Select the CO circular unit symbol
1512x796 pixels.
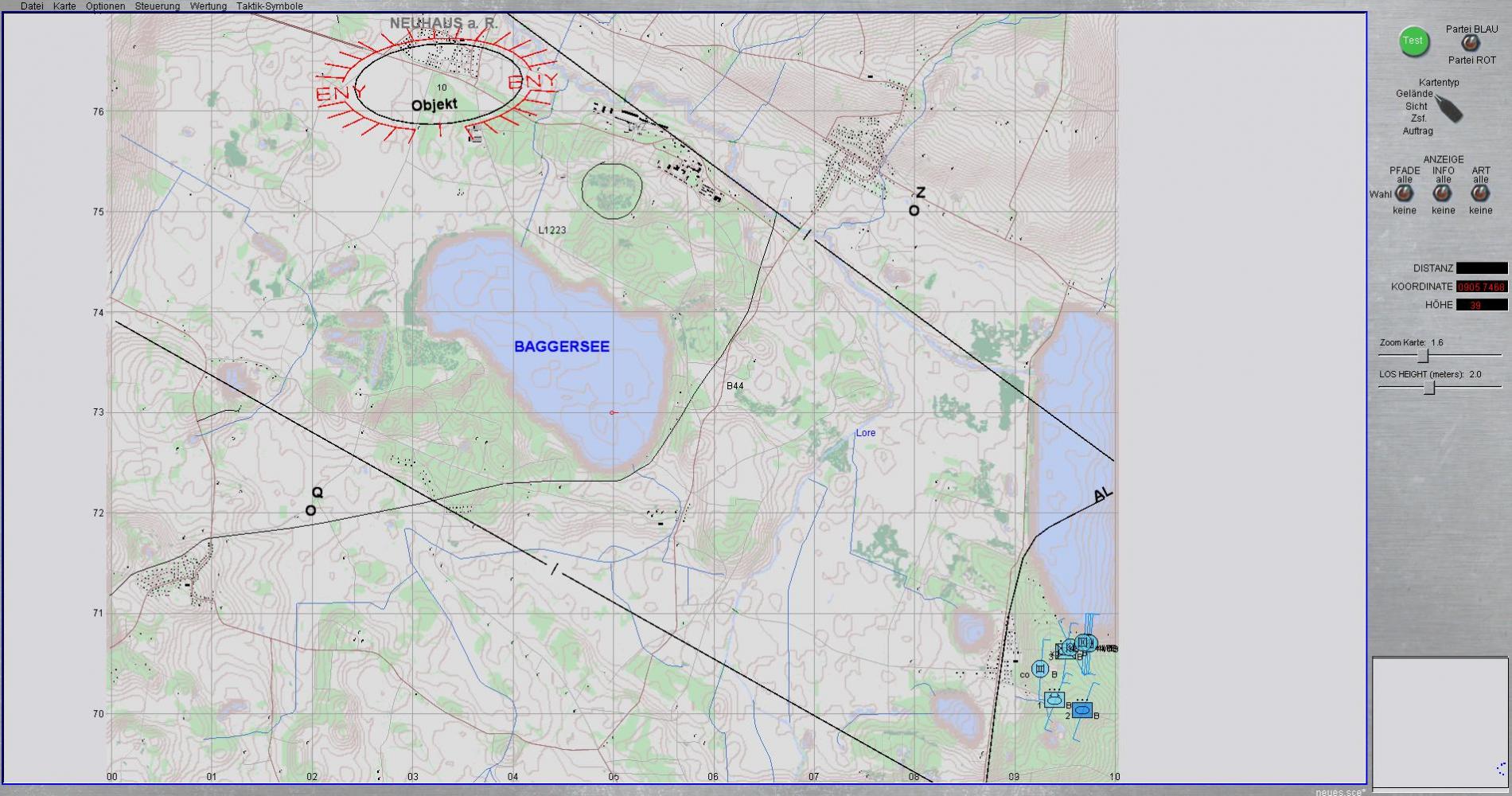coord(1039,669)
